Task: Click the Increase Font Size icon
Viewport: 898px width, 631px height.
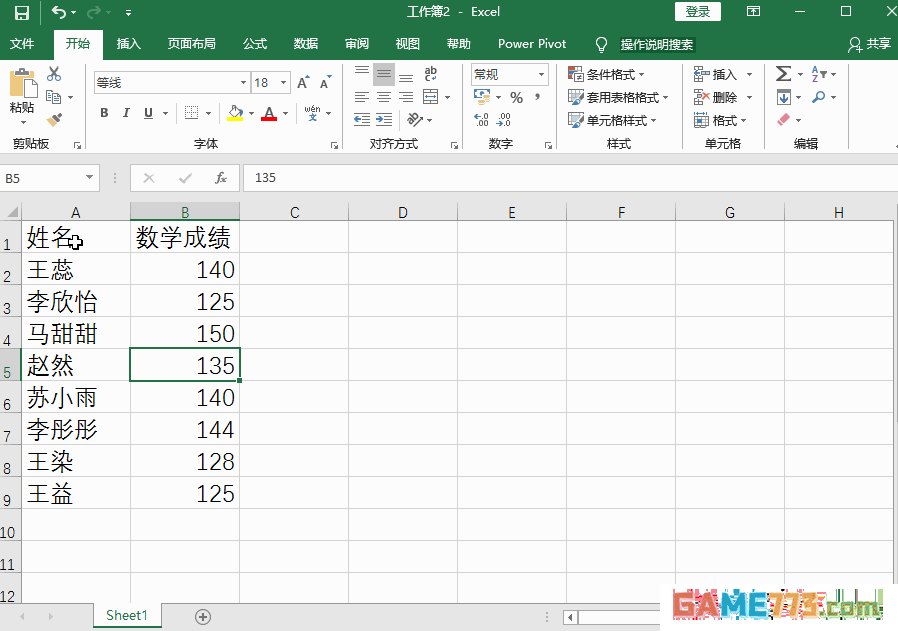Action: [303, 83]
